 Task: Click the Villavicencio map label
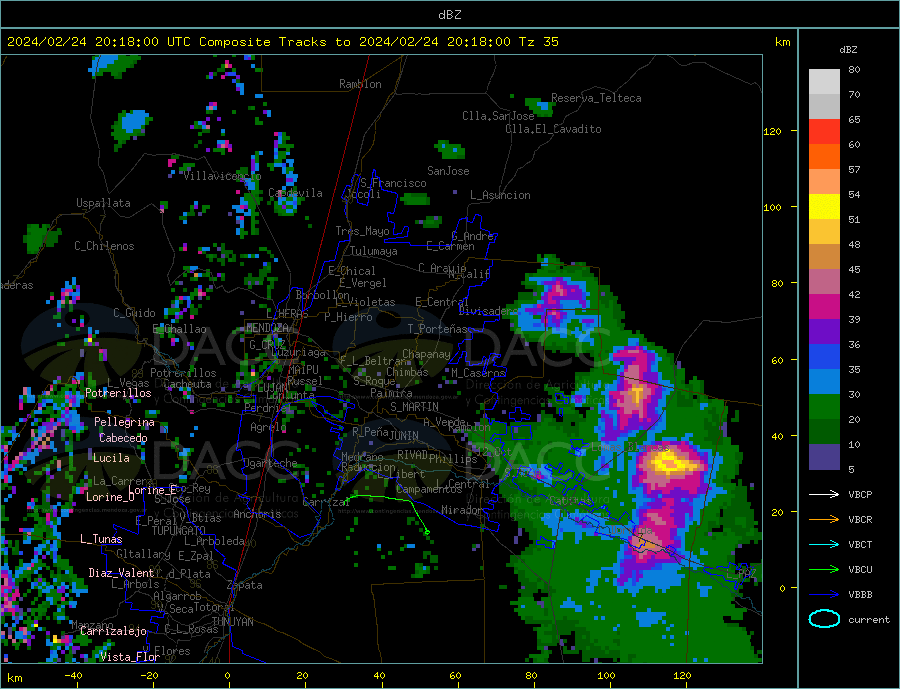222,176
